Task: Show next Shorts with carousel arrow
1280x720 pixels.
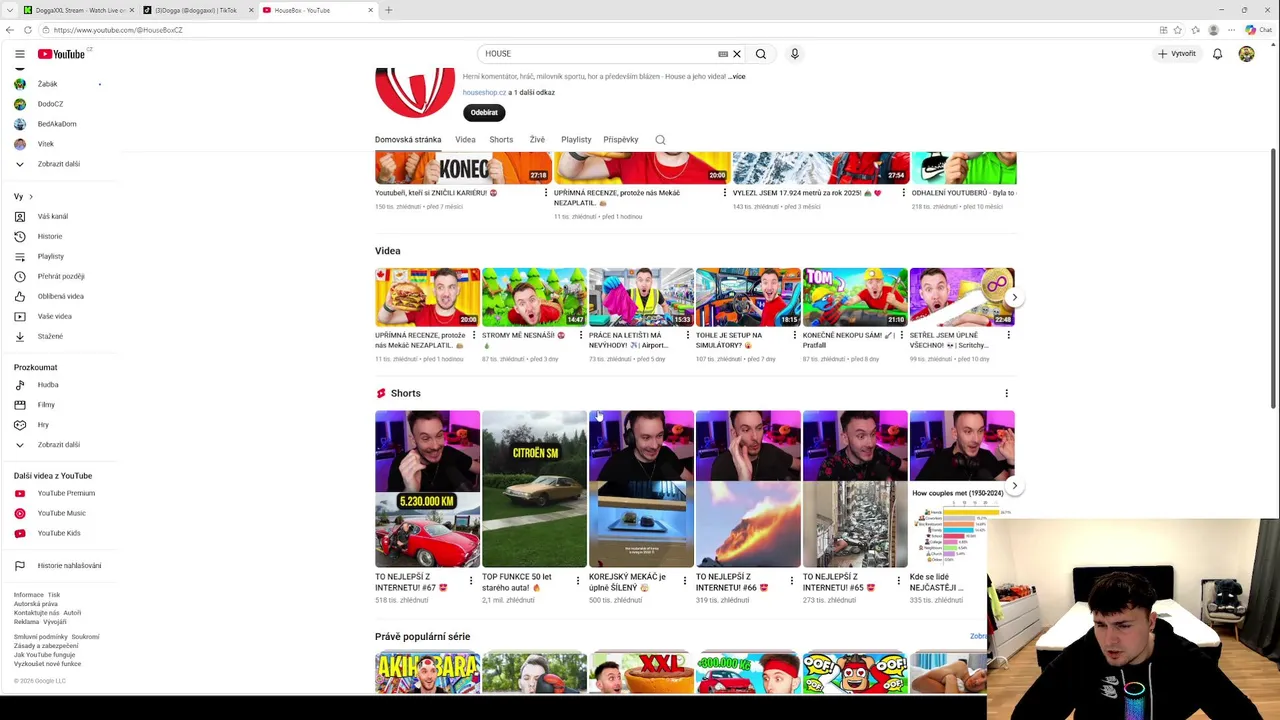Action: (x=1014, y=486)
